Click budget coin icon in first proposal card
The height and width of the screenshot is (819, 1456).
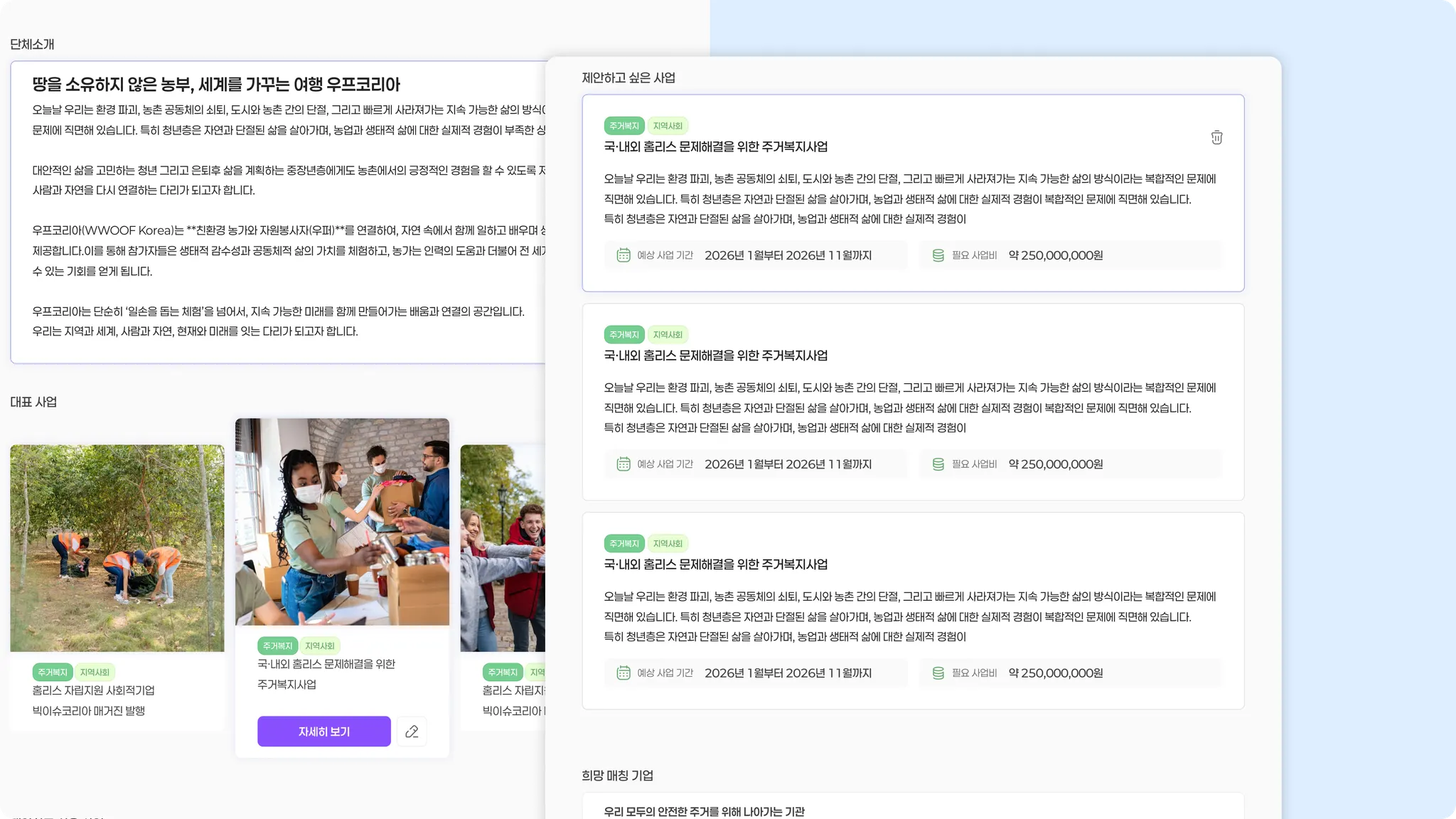938,255
